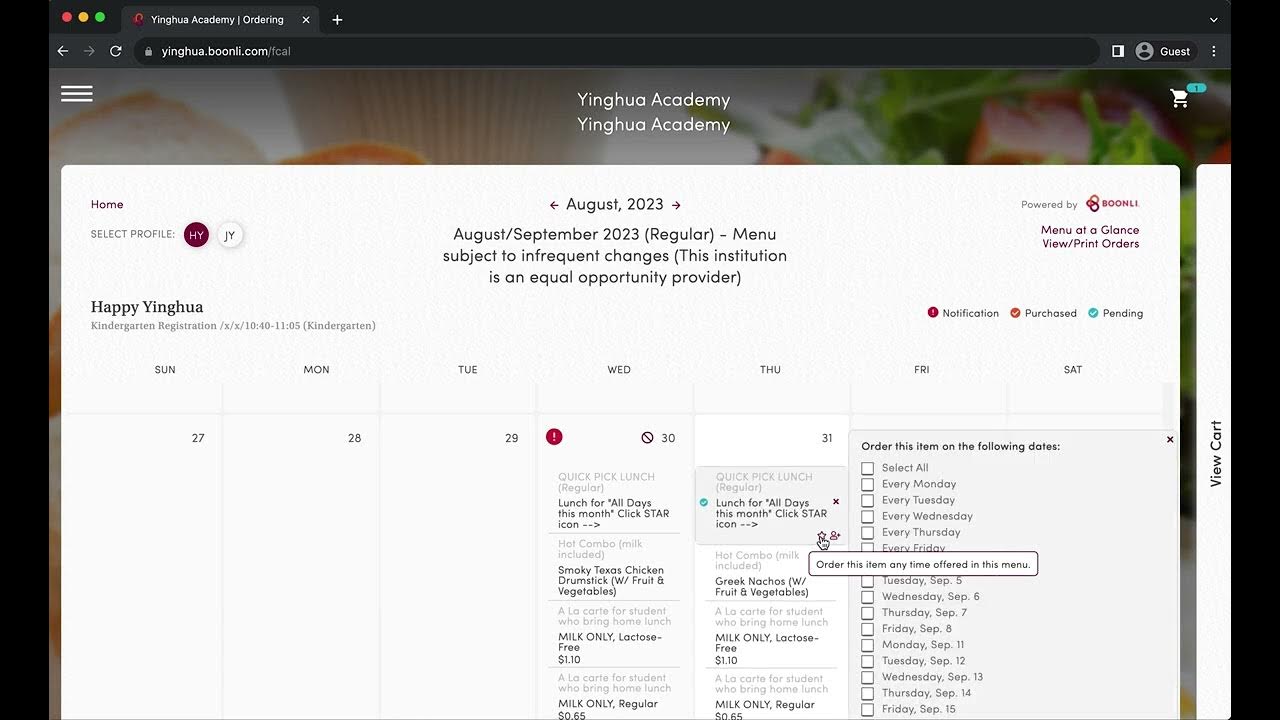This screenshot has width=1280, height=720.
Task: Go back in browser history
Action: coord(63,51)
